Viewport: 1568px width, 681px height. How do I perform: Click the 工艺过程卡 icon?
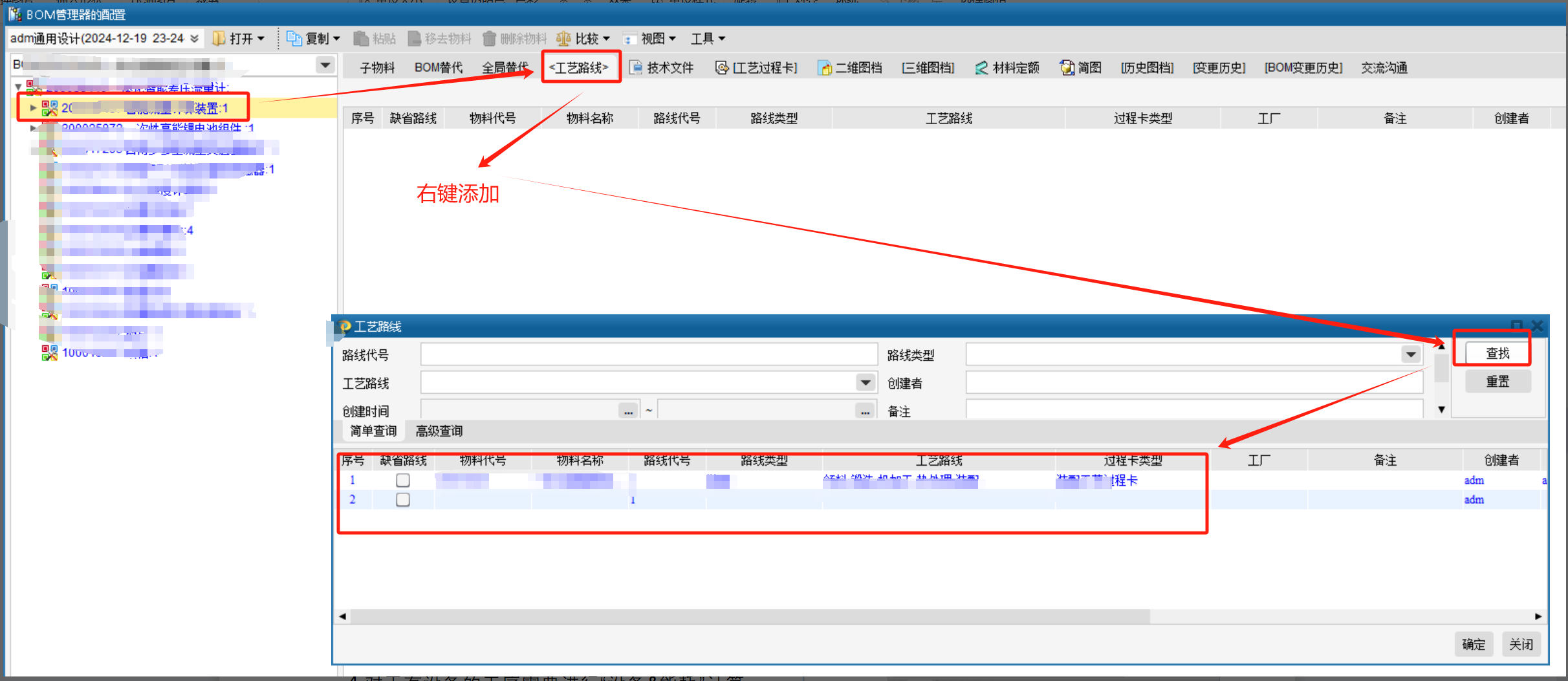click(x=722, y=68)
